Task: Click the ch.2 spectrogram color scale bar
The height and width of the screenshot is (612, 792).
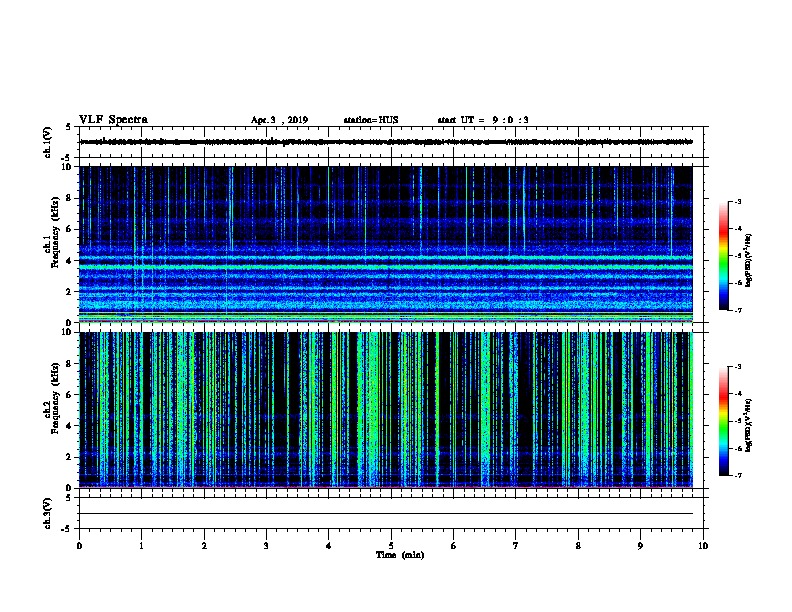Action: (724, 421)
